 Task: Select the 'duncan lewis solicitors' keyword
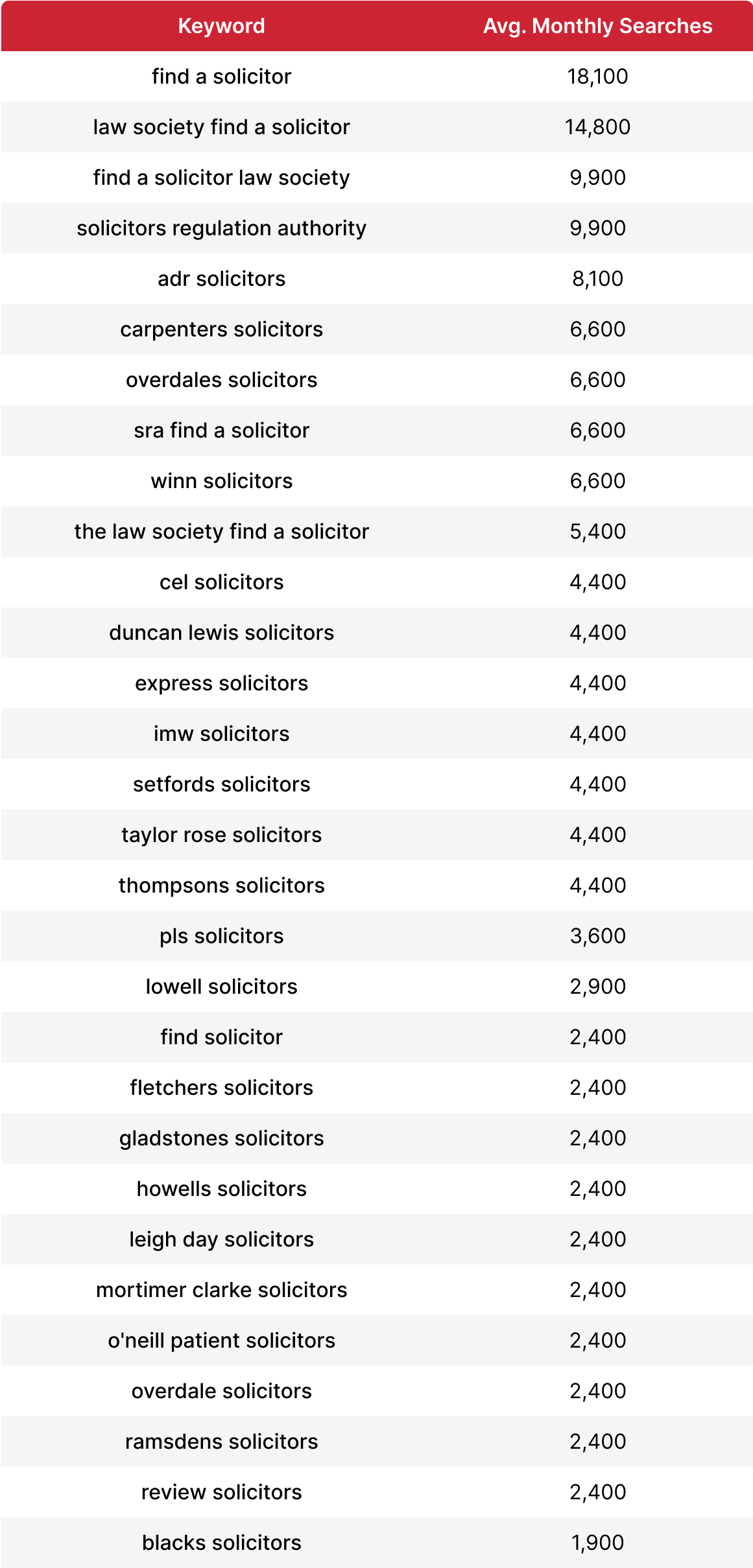click(221, 633)
